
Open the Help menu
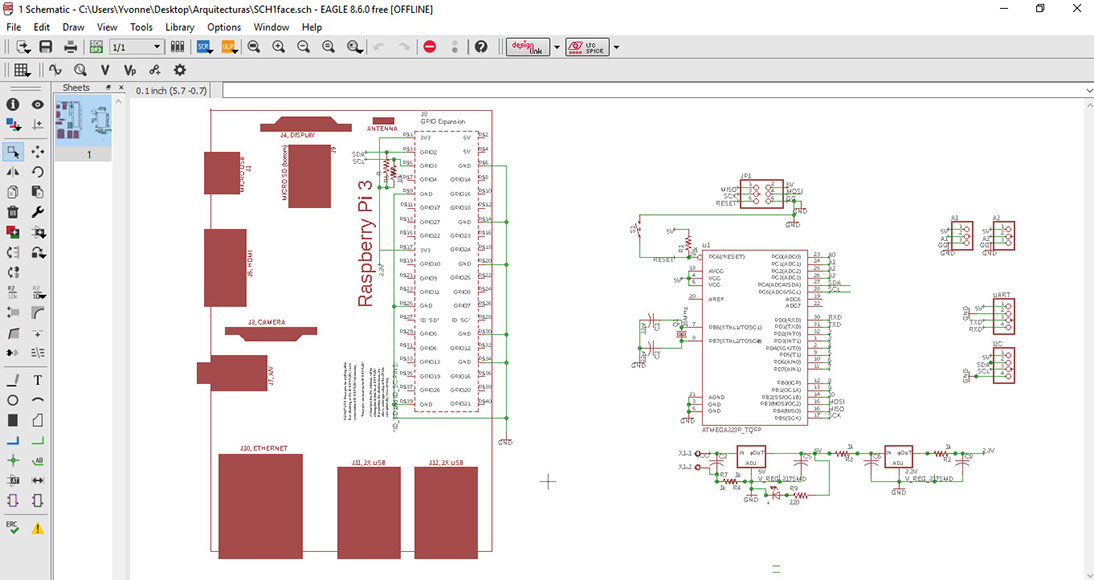coord(312,27)
